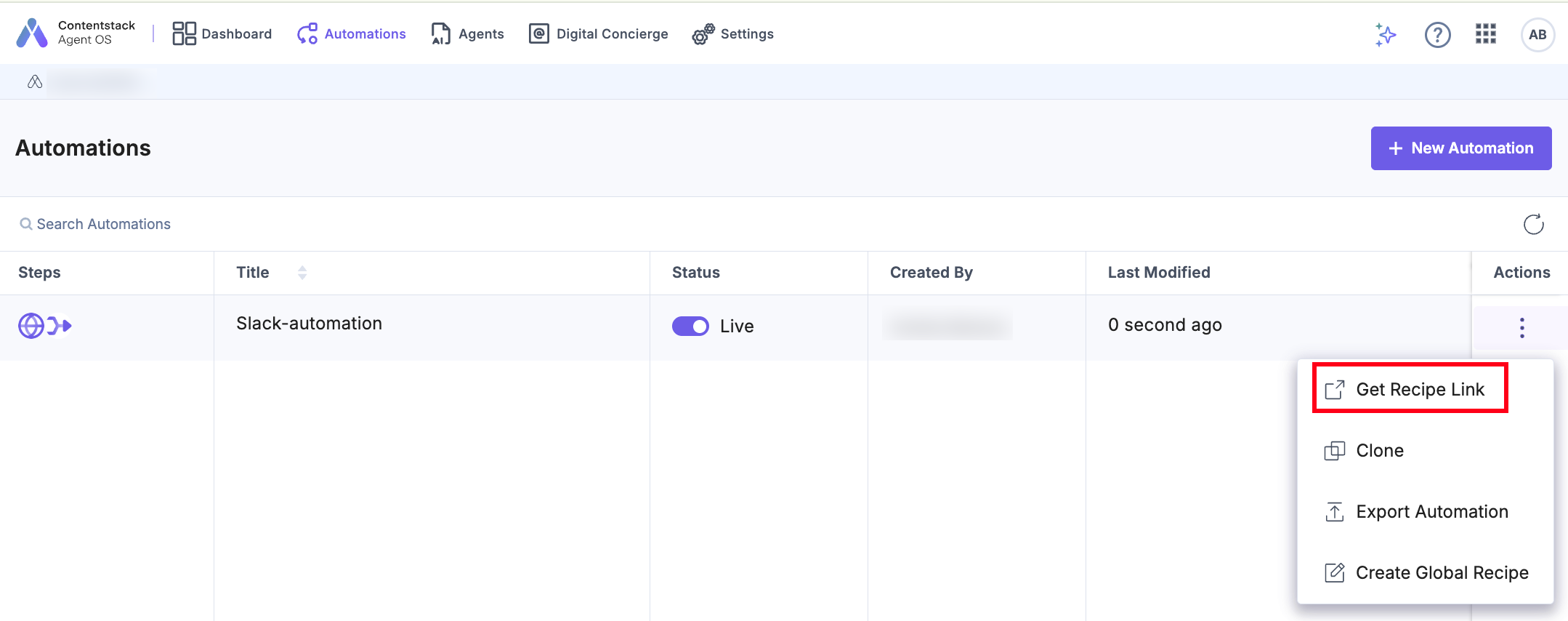Sort automations by Title column

[x=302, y=273]
